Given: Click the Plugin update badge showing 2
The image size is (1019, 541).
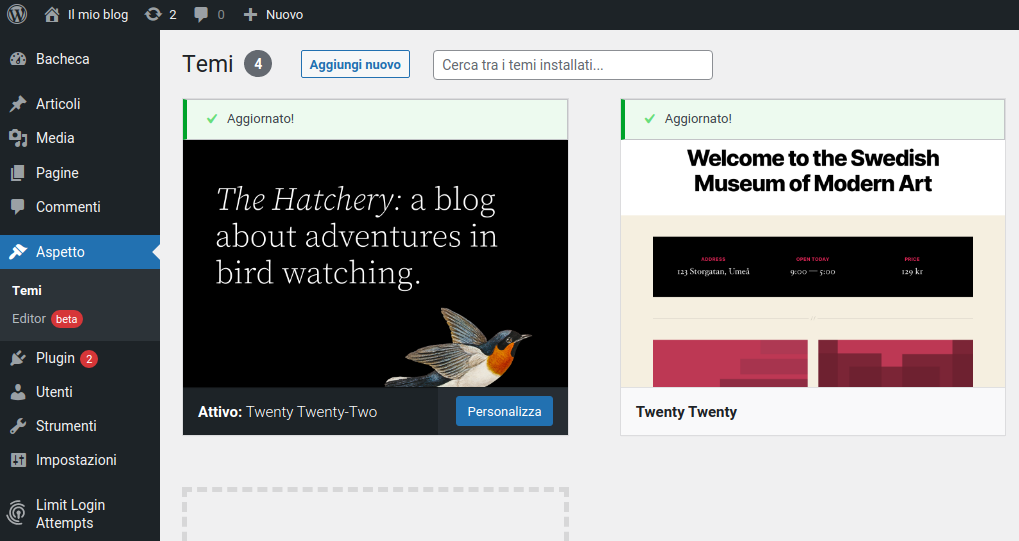Looking at the screenshot, I should (89, 359).
